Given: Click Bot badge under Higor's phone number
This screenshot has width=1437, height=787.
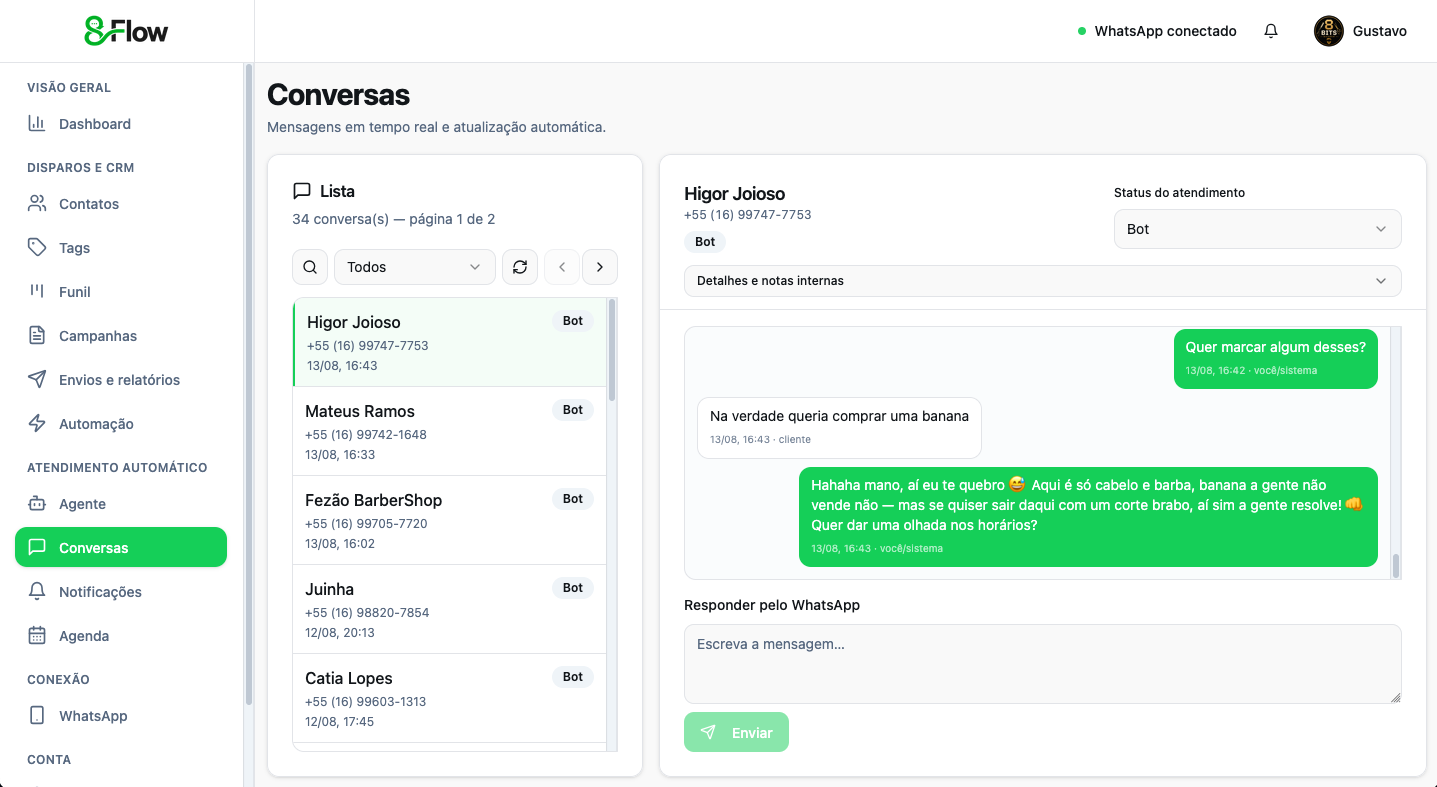Looking at the screenshot, I should point(705,242).
